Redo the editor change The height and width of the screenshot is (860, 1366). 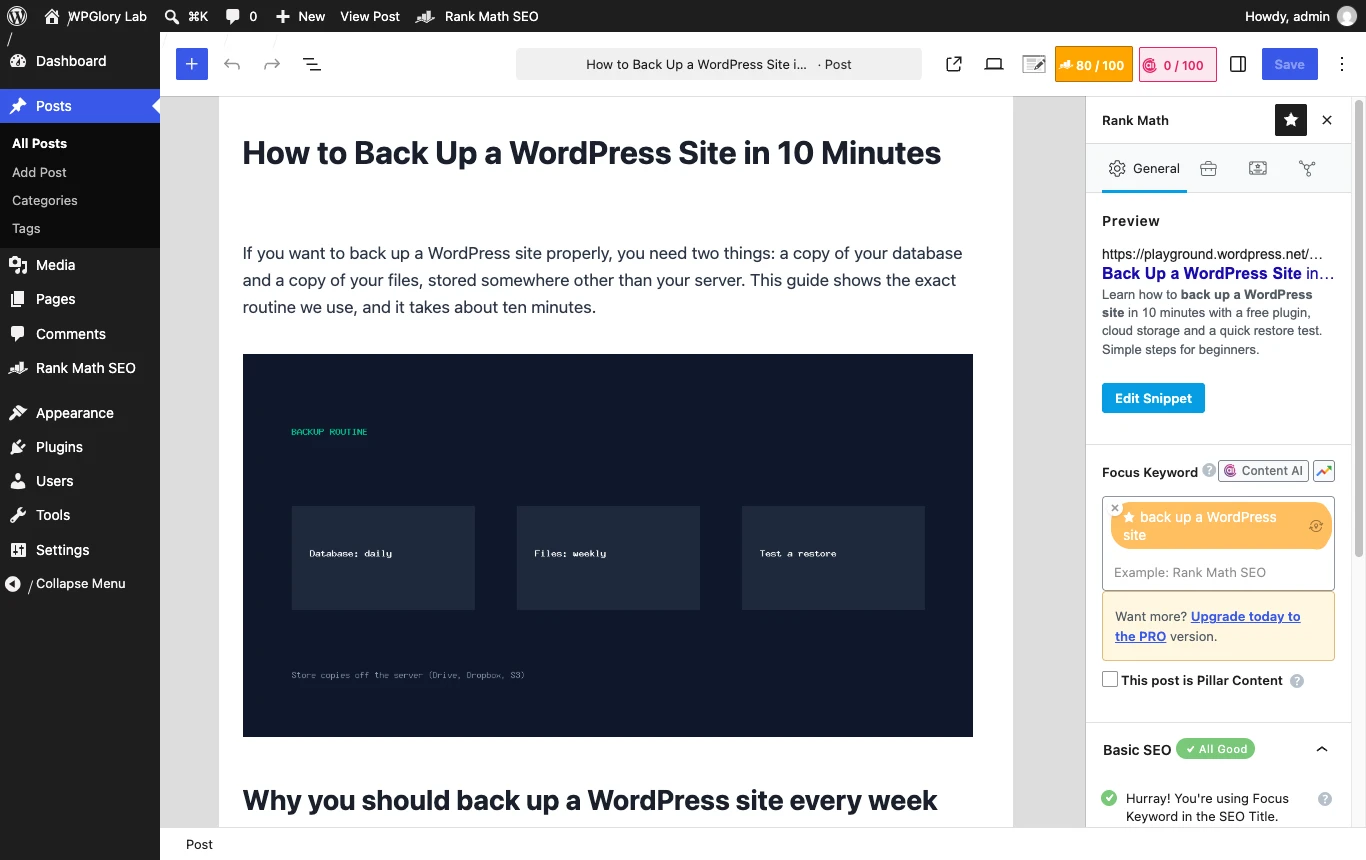click(272, 64)
